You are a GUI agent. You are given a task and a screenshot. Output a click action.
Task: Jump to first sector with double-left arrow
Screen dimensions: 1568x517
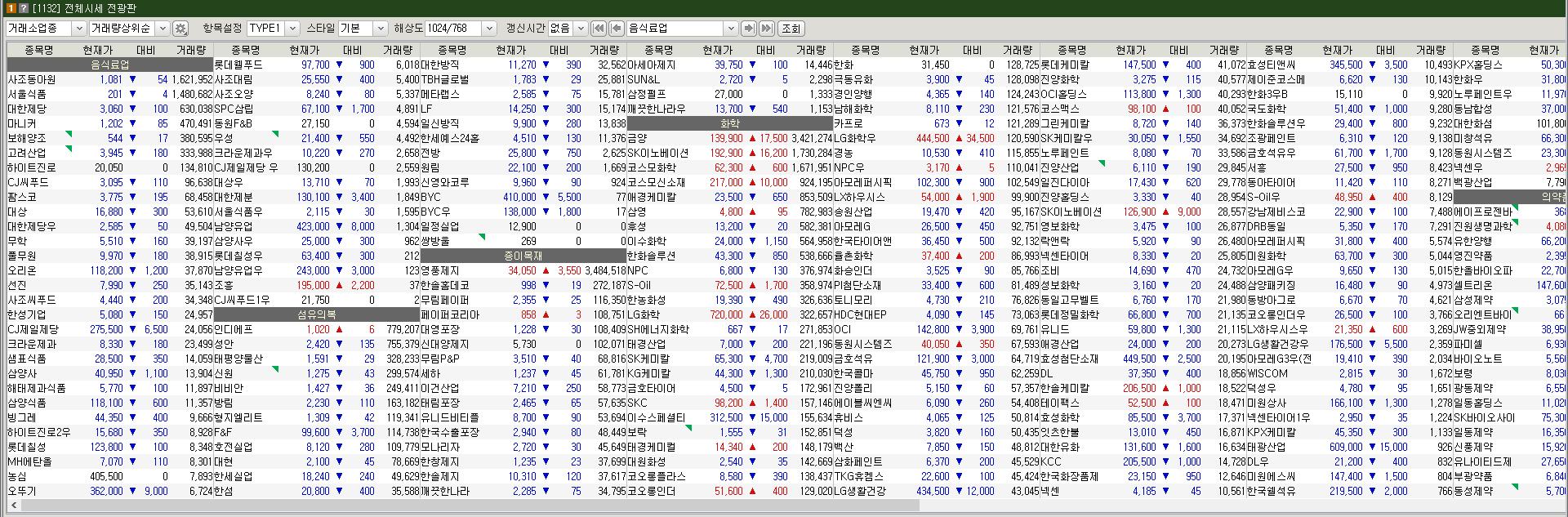[599, 29]
